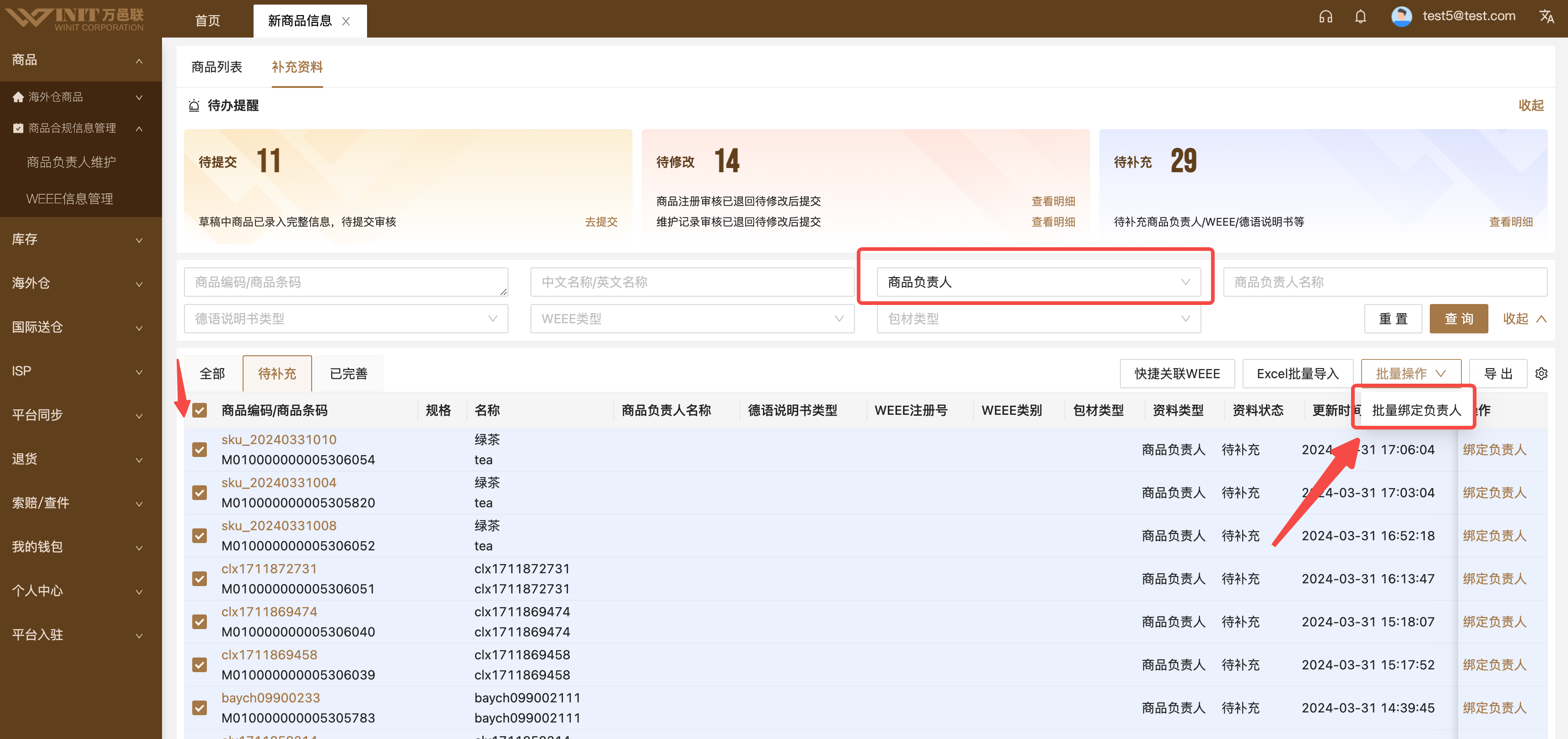This screenshot has width=1568, height=739.
Task: Collapse 商品合规信息管理 sidebar menu
Action: coord(81,128)
